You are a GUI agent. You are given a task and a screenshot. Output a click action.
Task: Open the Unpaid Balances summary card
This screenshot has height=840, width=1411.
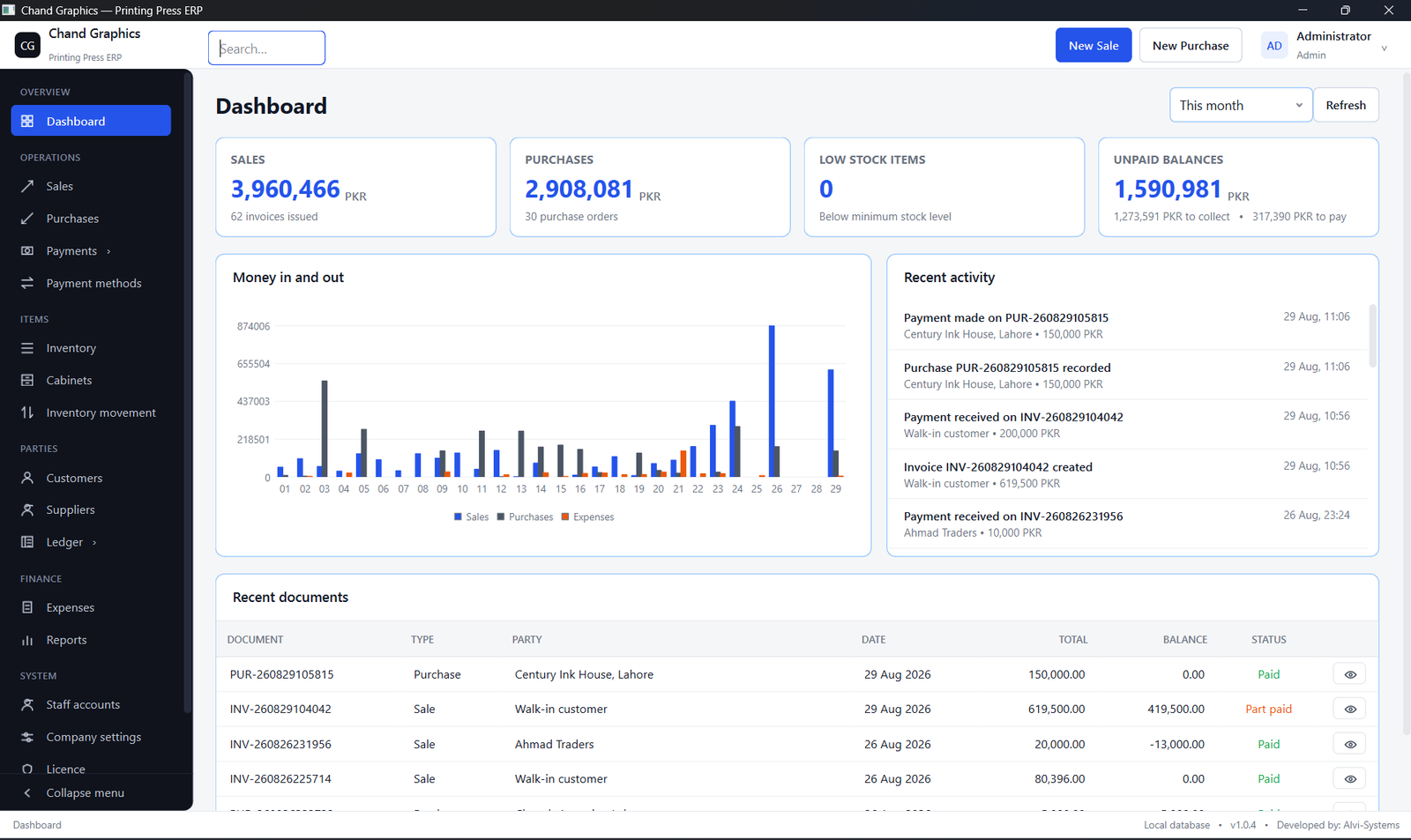coord(1238,187)
